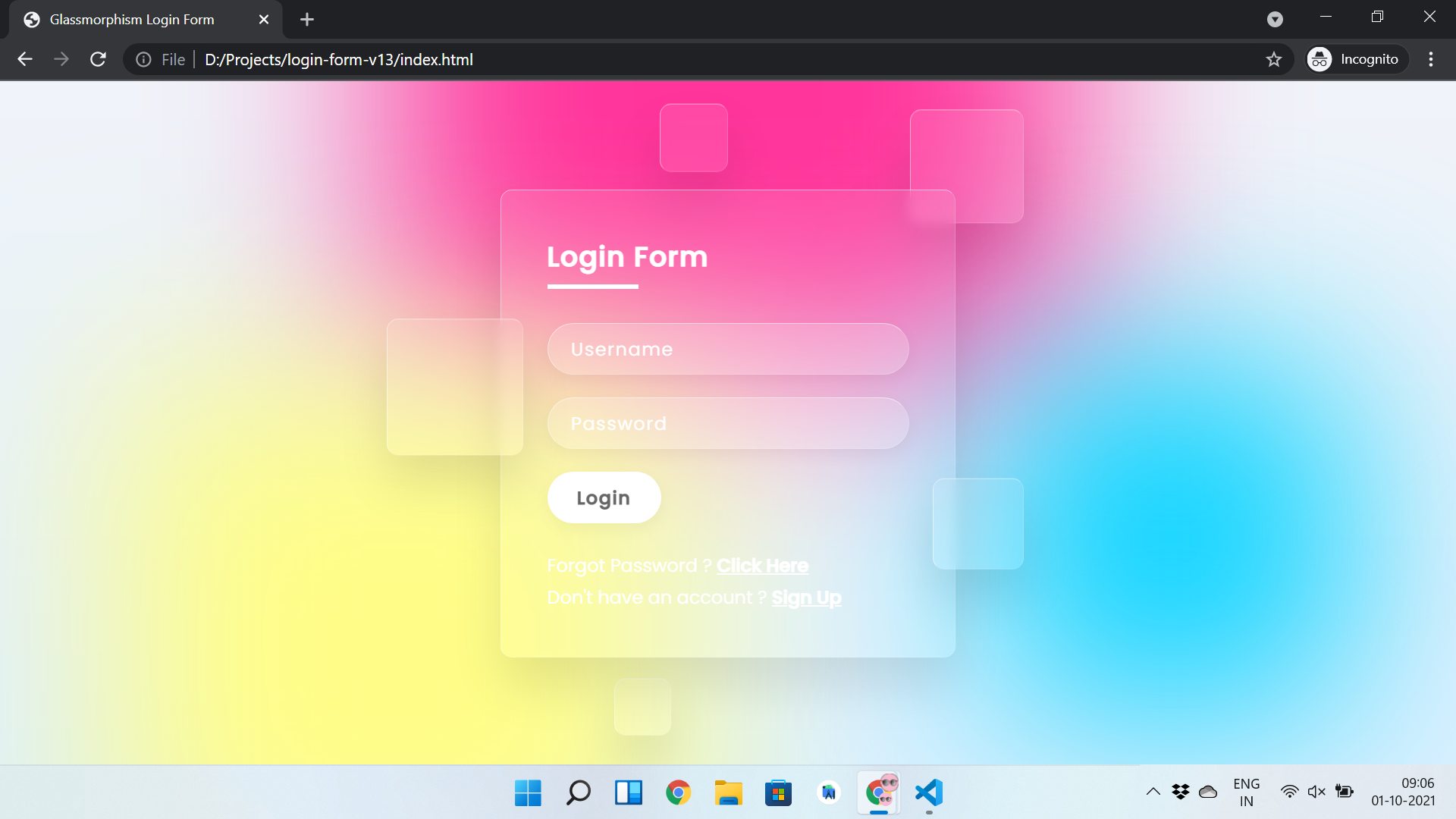Open taskbar search magnifier
The width and height of the screenshot is (1456, 819).
(579, 792)
